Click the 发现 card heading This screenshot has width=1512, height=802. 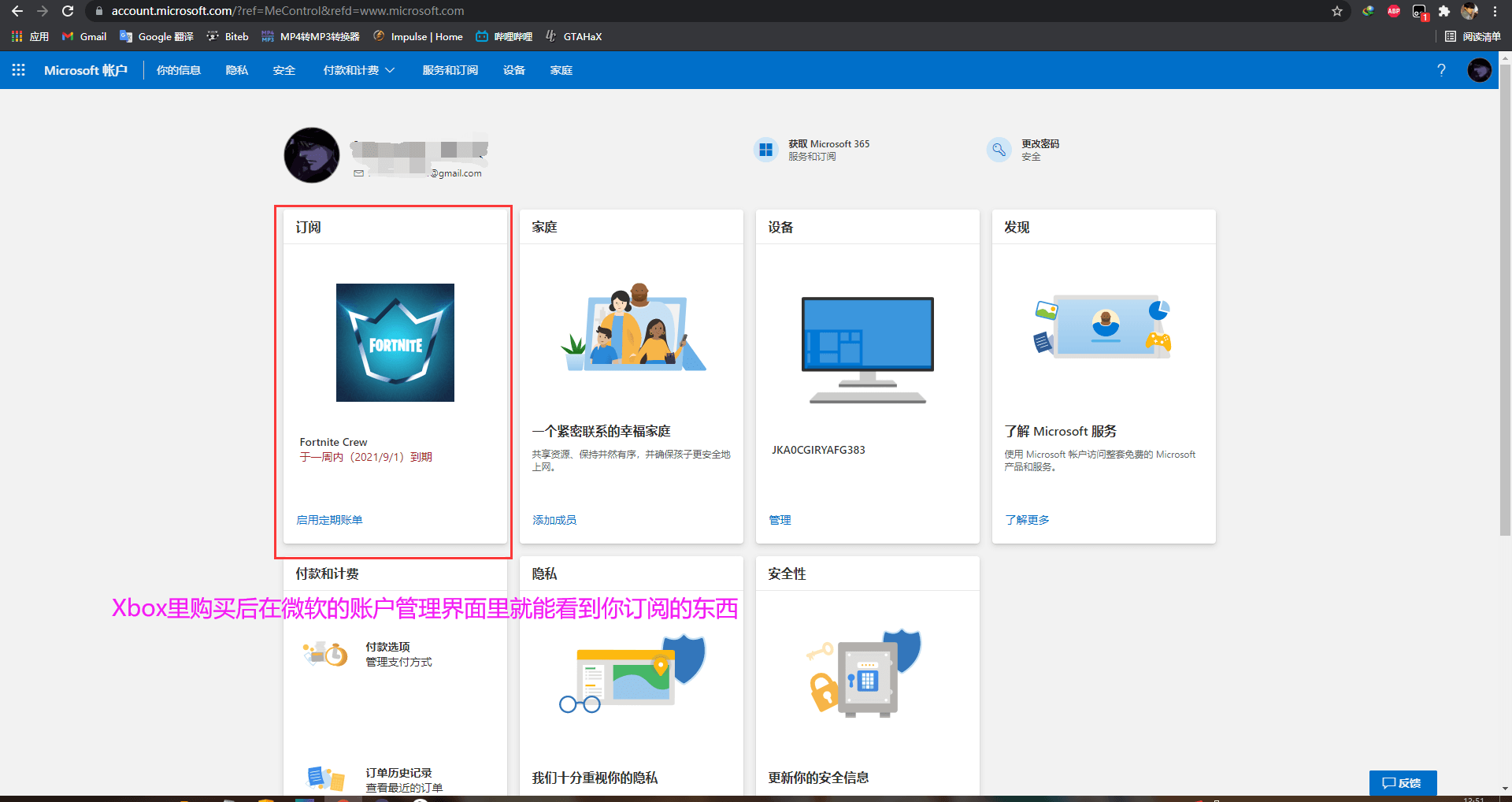pos(1017,227)
